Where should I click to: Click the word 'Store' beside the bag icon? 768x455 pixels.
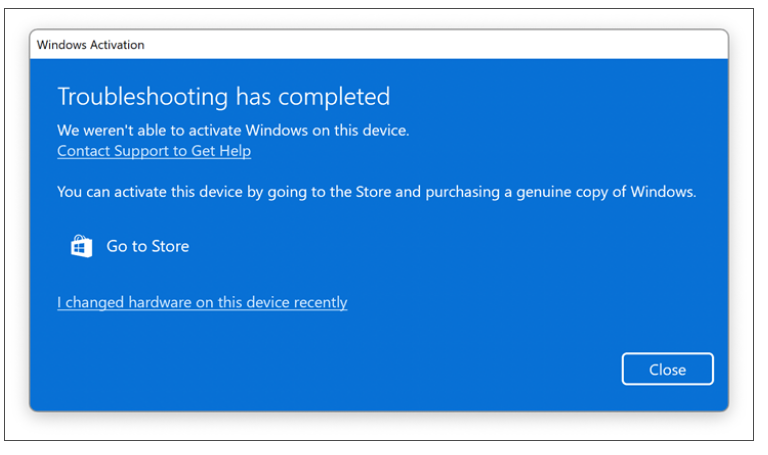click(x=169, y=246)
